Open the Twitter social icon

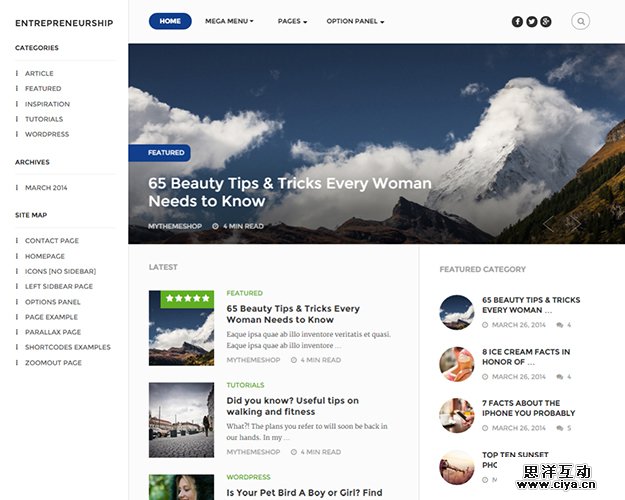531,22
